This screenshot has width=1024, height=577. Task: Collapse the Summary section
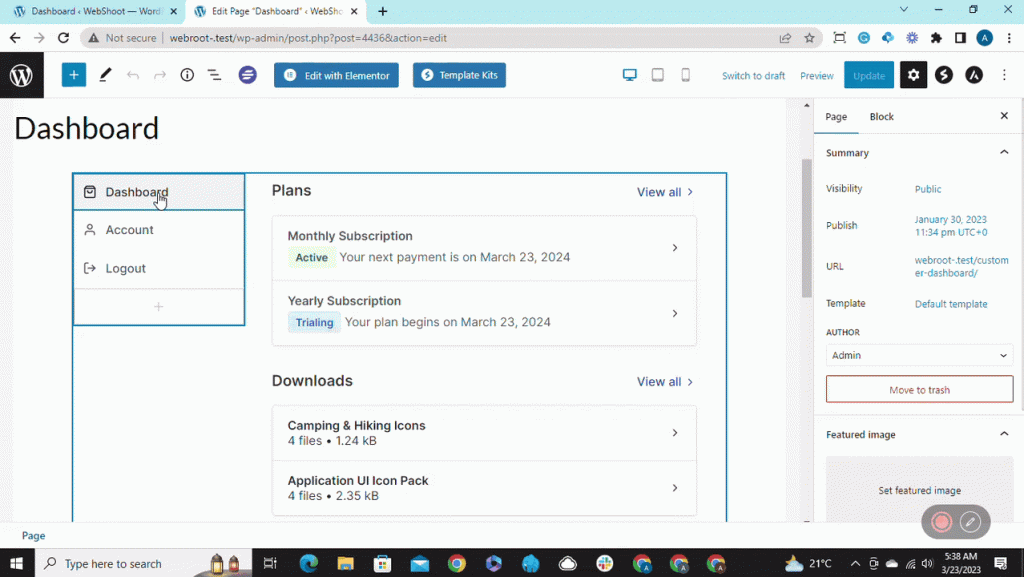tap(1004, 152)
